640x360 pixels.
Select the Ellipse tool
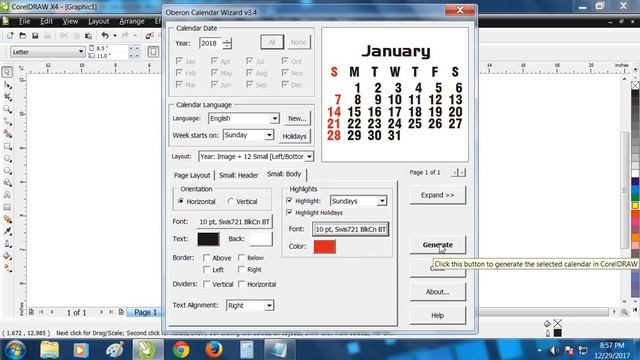[x=7, y=158]
